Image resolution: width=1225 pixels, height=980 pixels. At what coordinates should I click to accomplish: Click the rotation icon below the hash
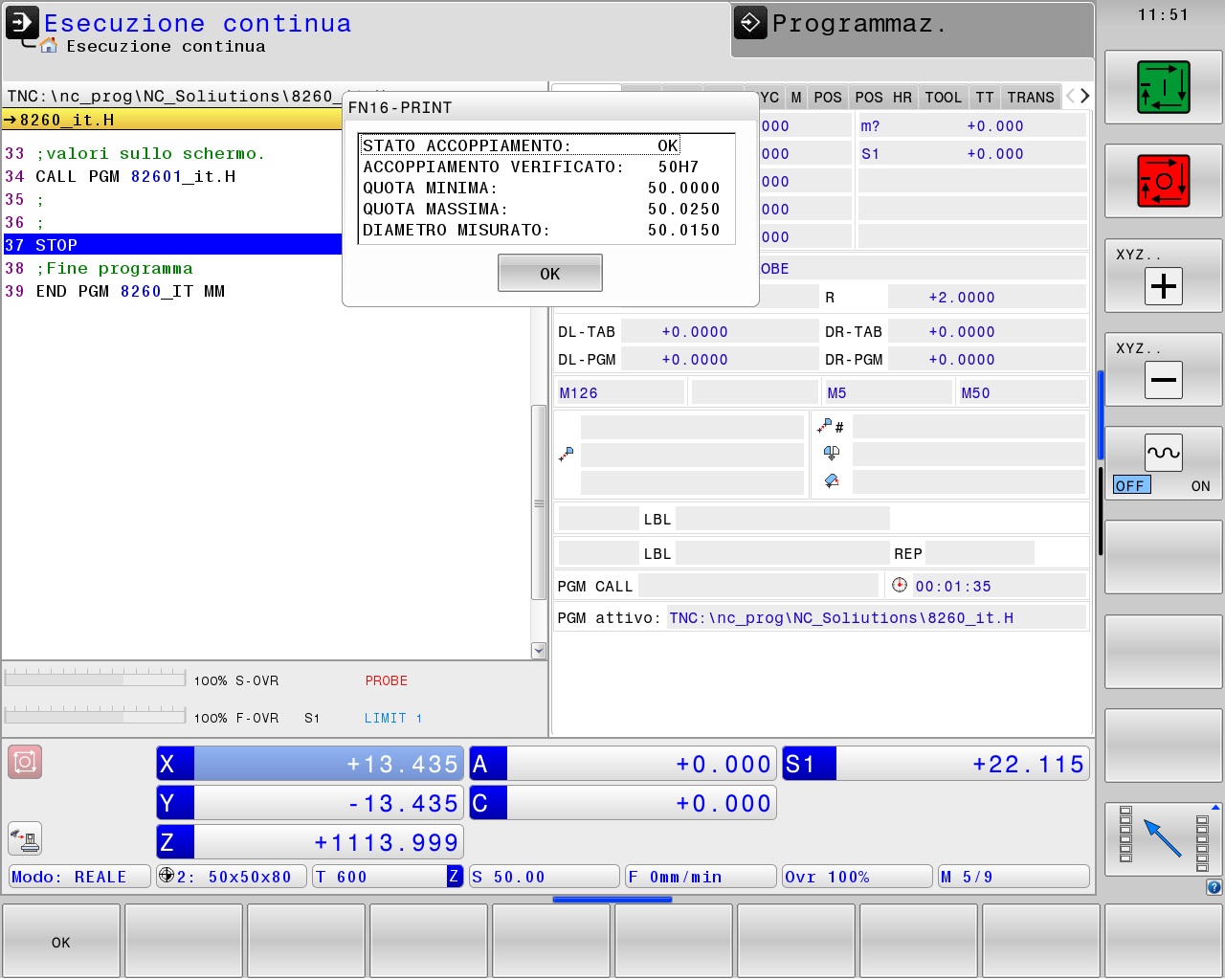click(x=831, y=453)
